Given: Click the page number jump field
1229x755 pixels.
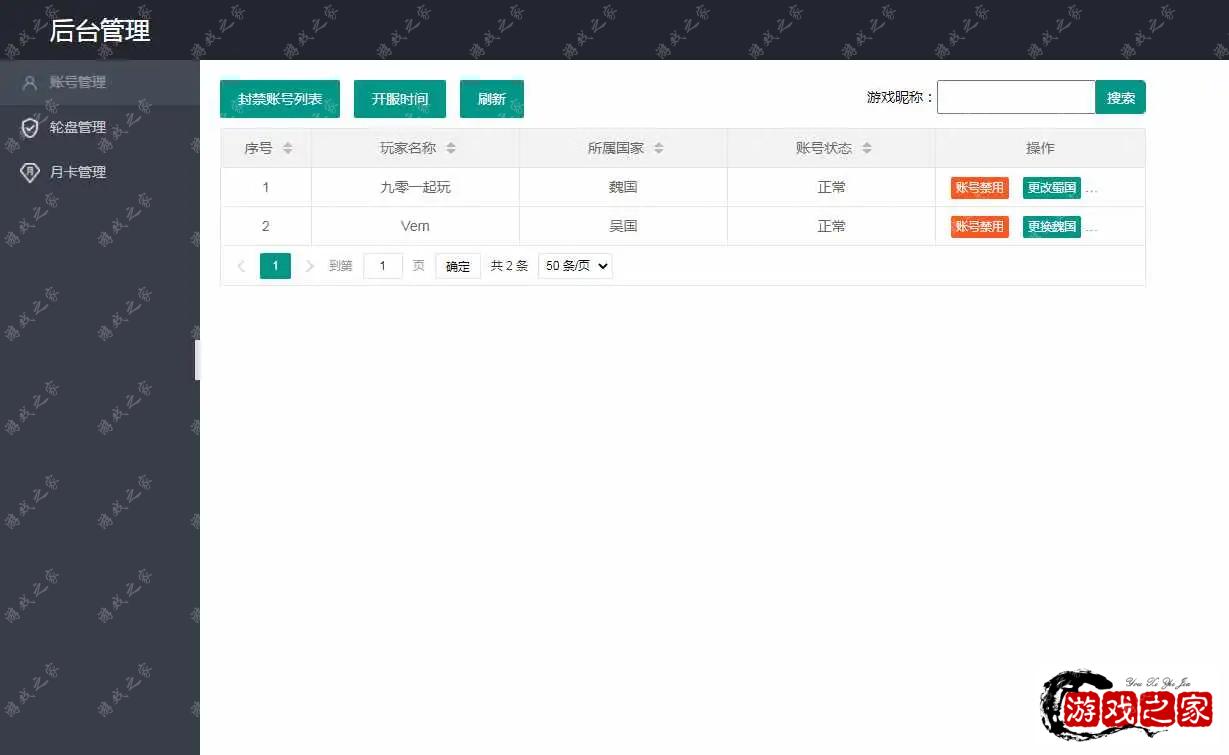Looking at the screenshot, I should pyautogui.click(x=383, y=266).
